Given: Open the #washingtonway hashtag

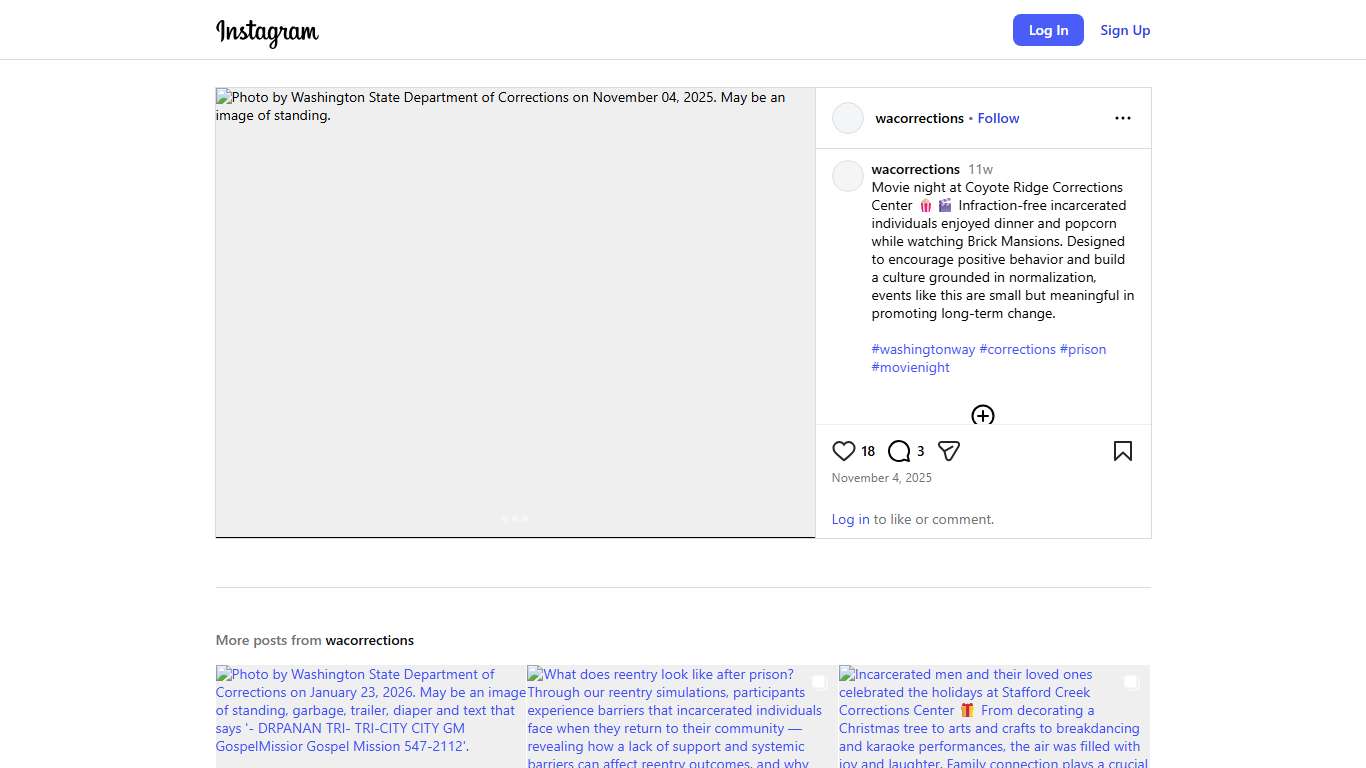Looking at the screenshot, I should pos(923,349).
